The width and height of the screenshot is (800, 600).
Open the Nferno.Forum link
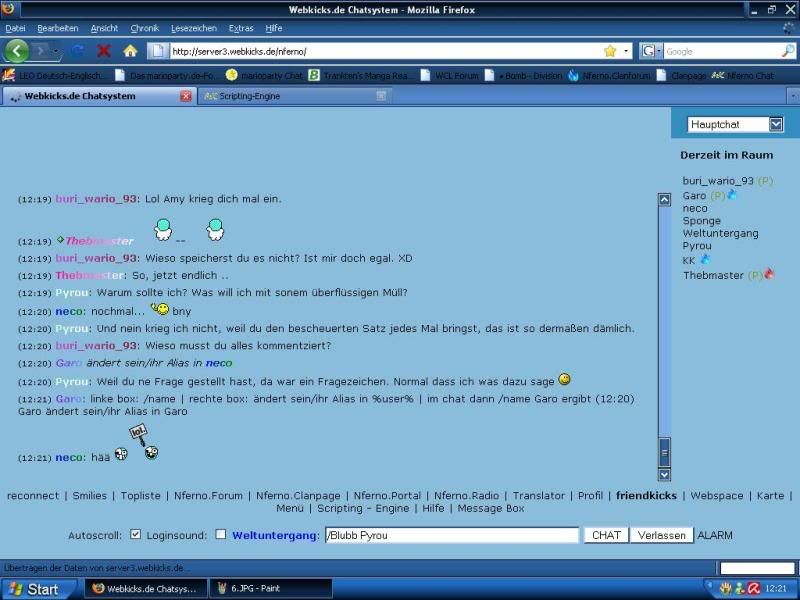(x=208, y=495)
